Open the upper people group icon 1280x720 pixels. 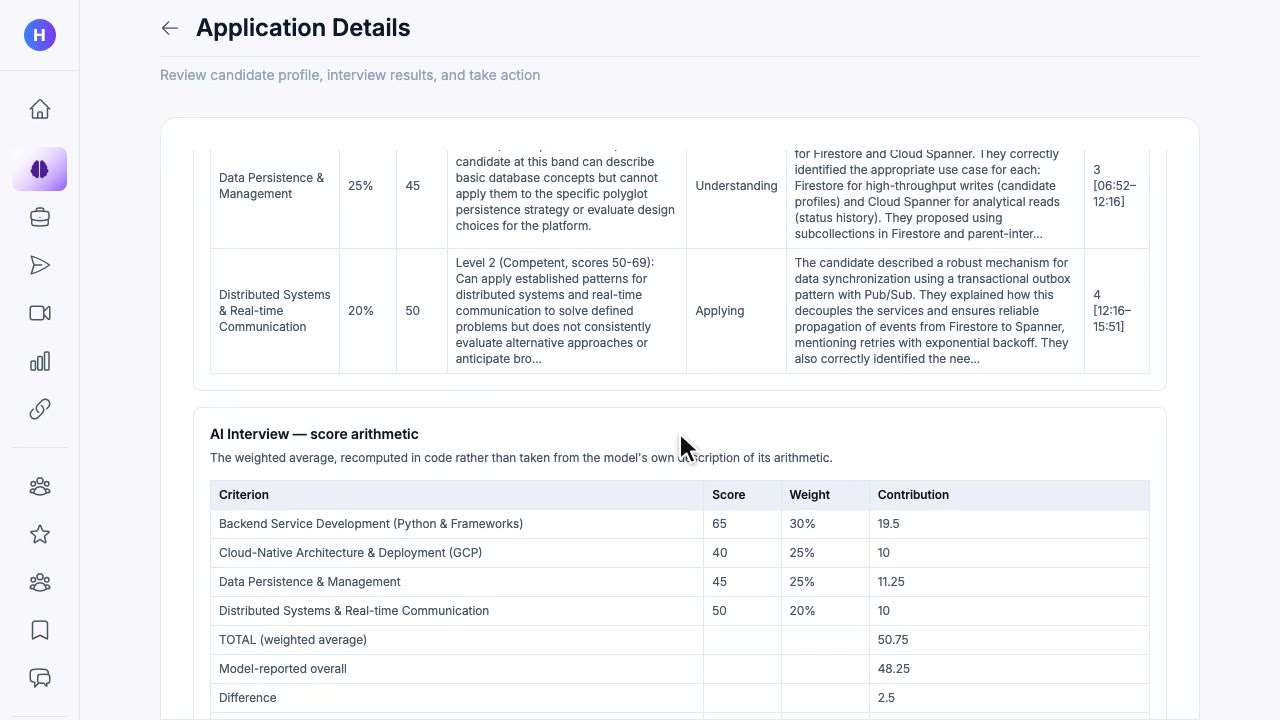point(40,487)
